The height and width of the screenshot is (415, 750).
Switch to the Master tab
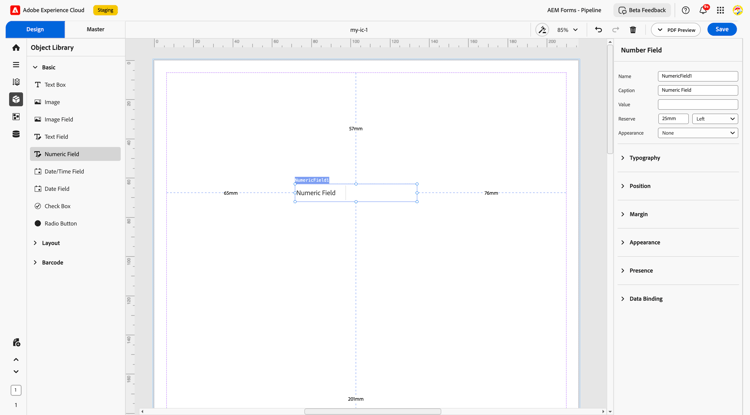tap(95, 30)
